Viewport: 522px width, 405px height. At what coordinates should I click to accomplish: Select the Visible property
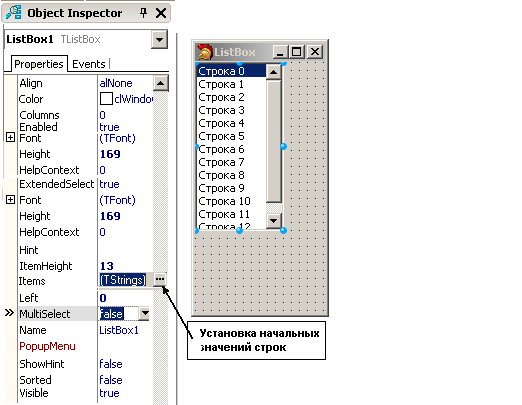[34, 393]
